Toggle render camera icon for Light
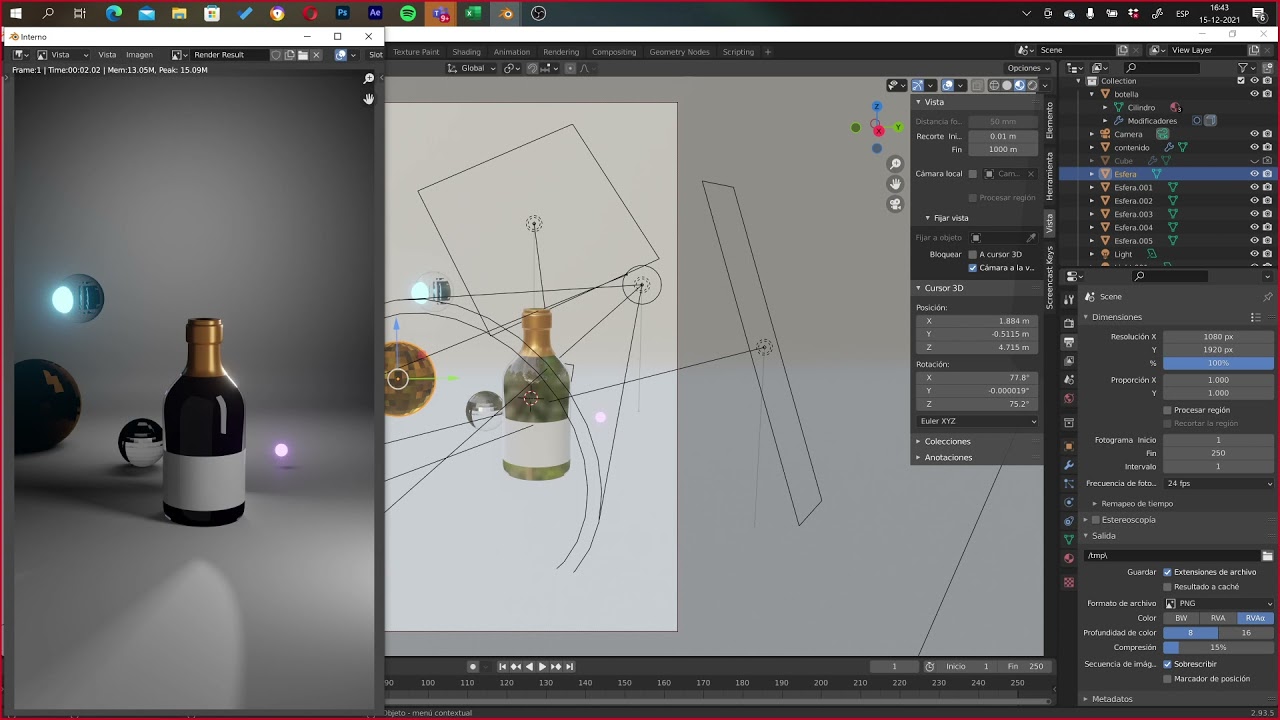Image resolution: width=1280 pixels, height=720 pixels. [x=1267, y=254]
